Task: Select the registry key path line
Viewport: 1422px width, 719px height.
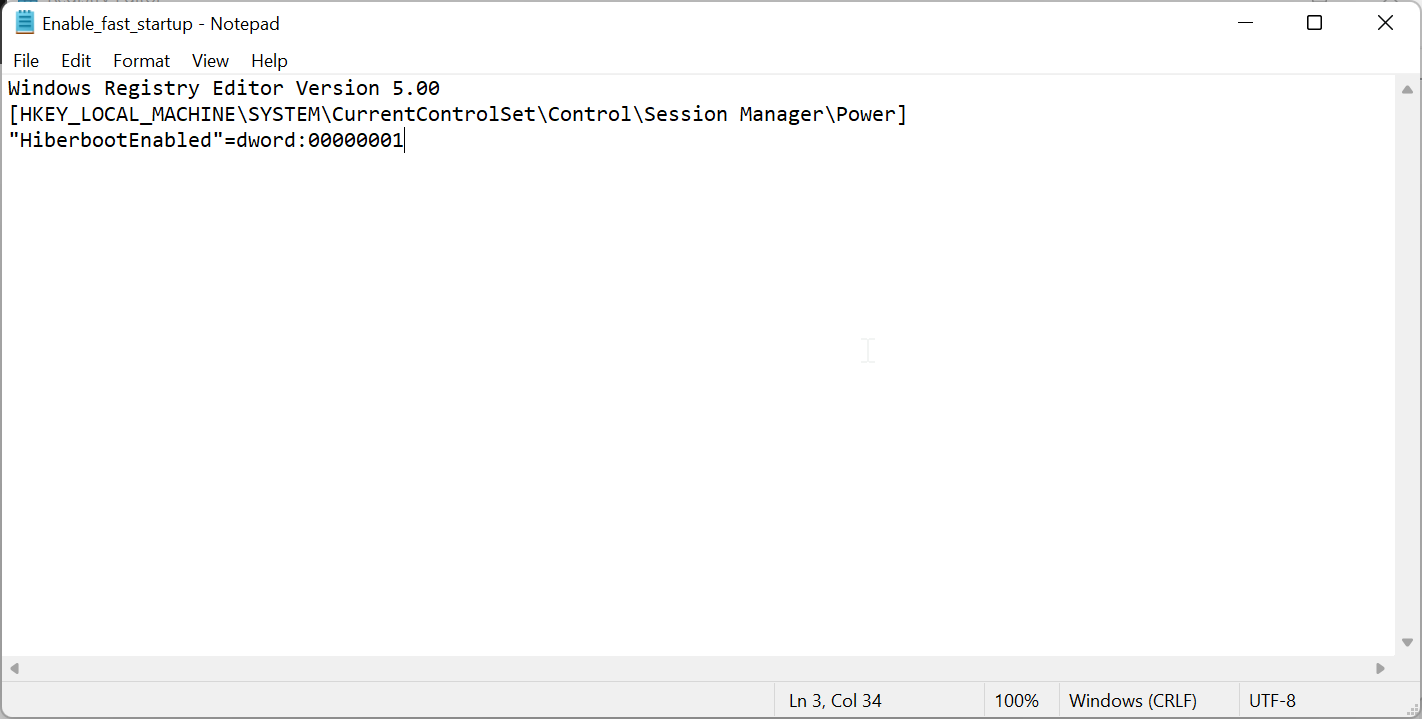Action: click(456, 114)
